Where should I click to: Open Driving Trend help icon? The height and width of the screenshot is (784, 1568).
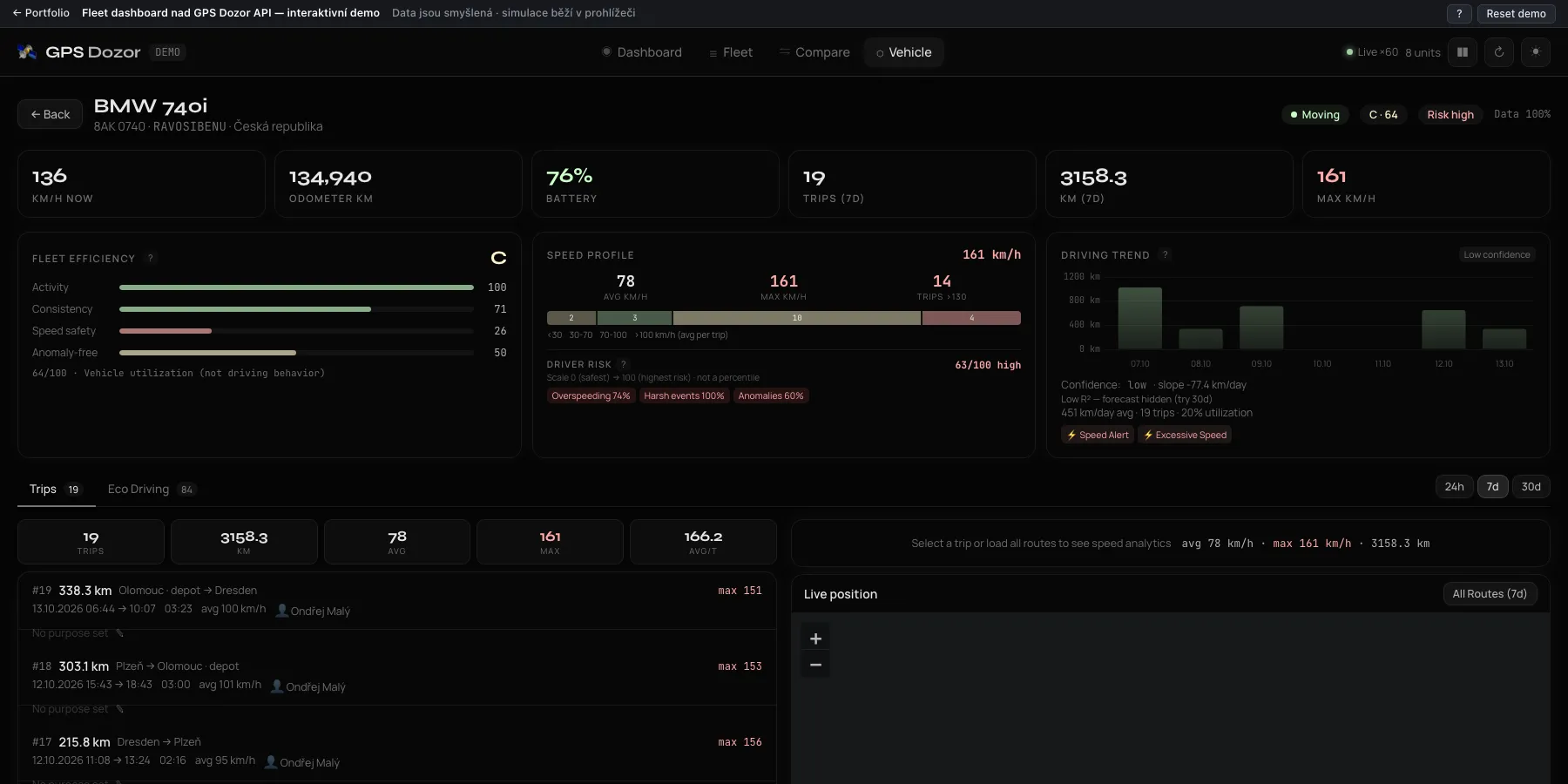[1166, 254]
